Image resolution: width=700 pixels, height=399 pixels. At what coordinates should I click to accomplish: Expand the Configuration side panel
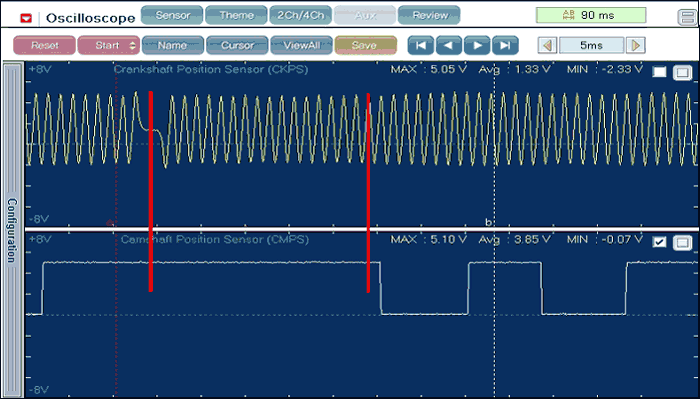pyautogui.click(x=12, y=230)
